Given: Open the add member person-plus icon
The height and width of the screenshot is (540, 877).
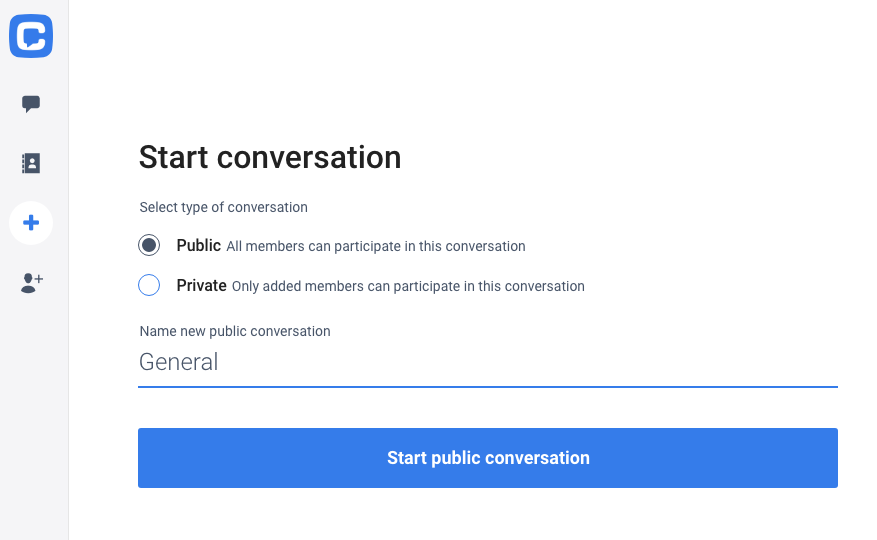Looking at the screenshot, I should point(32,283).
